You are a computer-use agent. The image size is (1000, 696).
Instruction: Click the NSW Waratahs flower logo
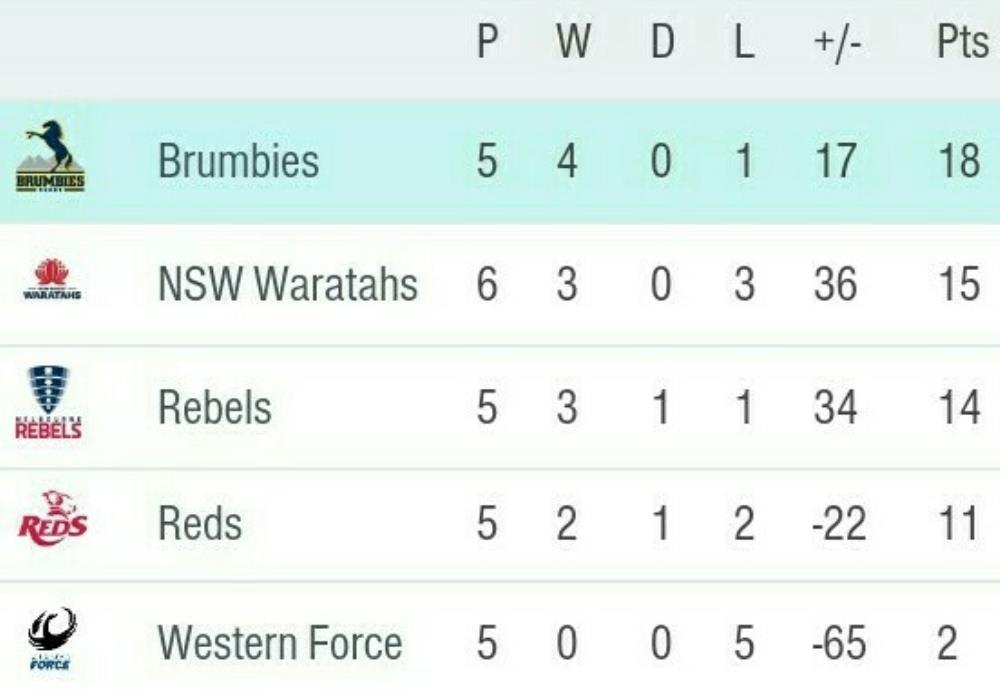click(x=52, y=279)
